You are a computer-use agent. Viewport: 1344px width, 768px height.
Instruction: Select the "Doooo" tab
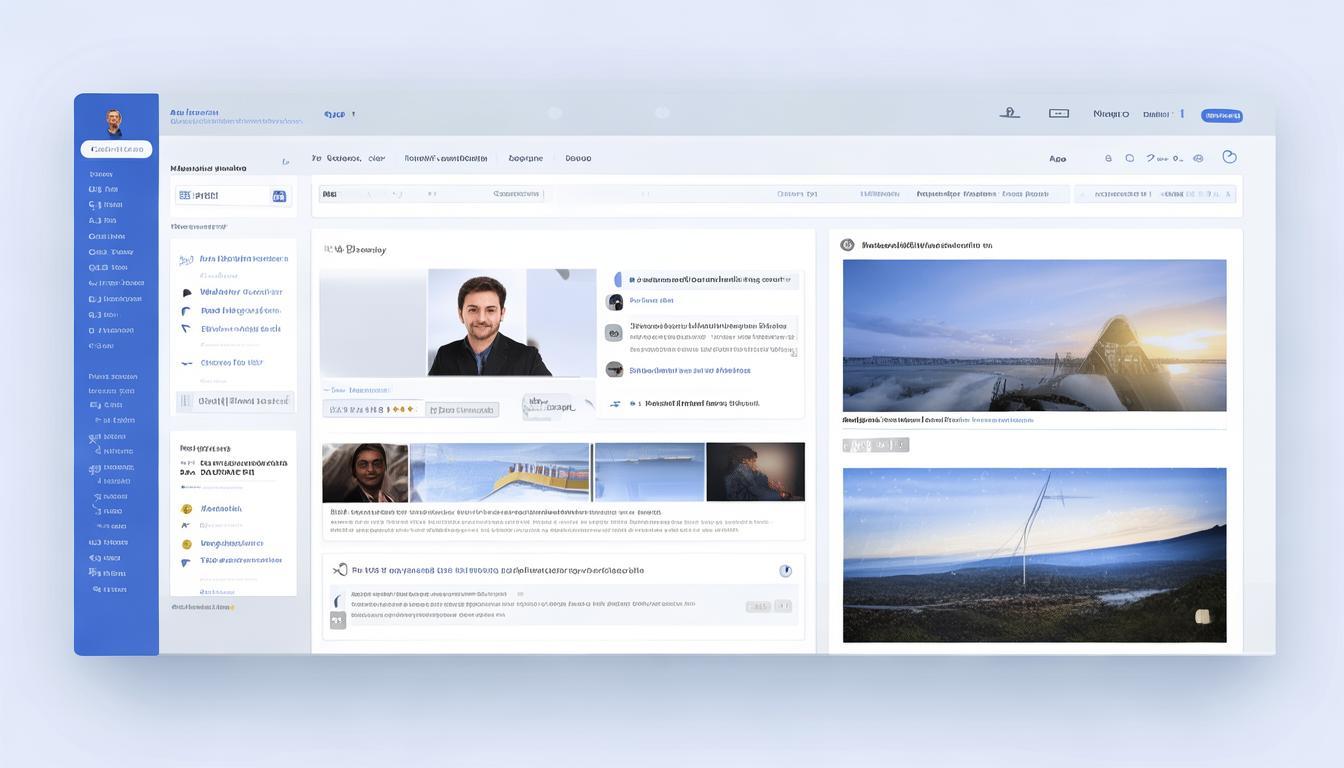click(578, 158)
